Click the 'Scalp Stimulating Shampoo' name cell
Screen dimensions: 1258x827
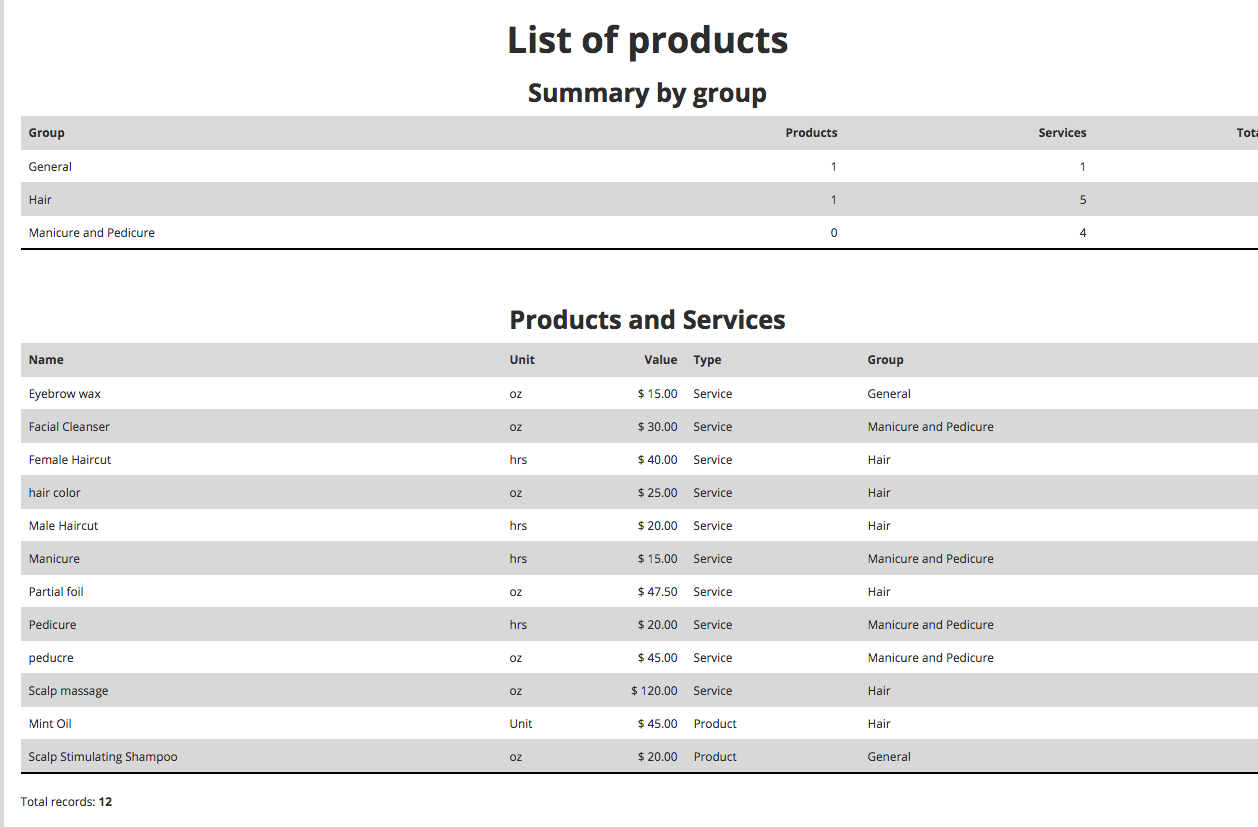click(103, 757)
